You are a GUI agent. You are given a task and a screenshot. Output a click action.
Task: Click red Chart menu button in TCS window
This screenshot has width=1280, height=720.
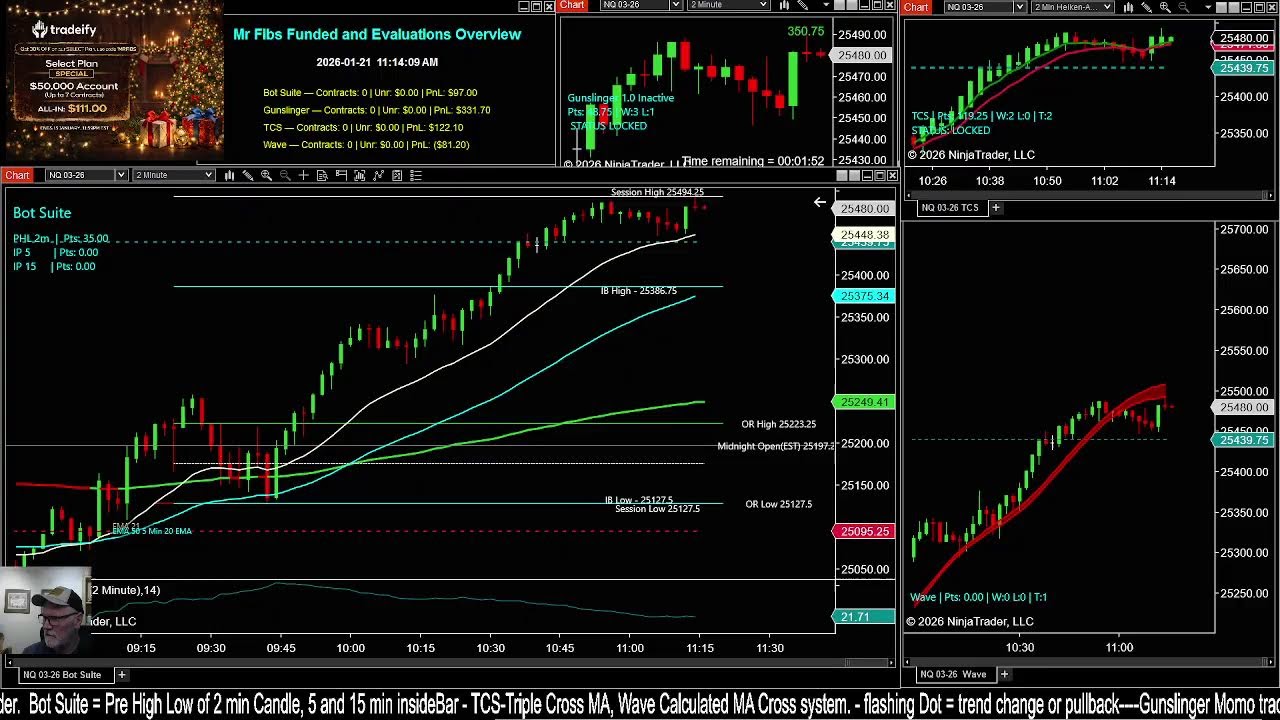point(917,7)
